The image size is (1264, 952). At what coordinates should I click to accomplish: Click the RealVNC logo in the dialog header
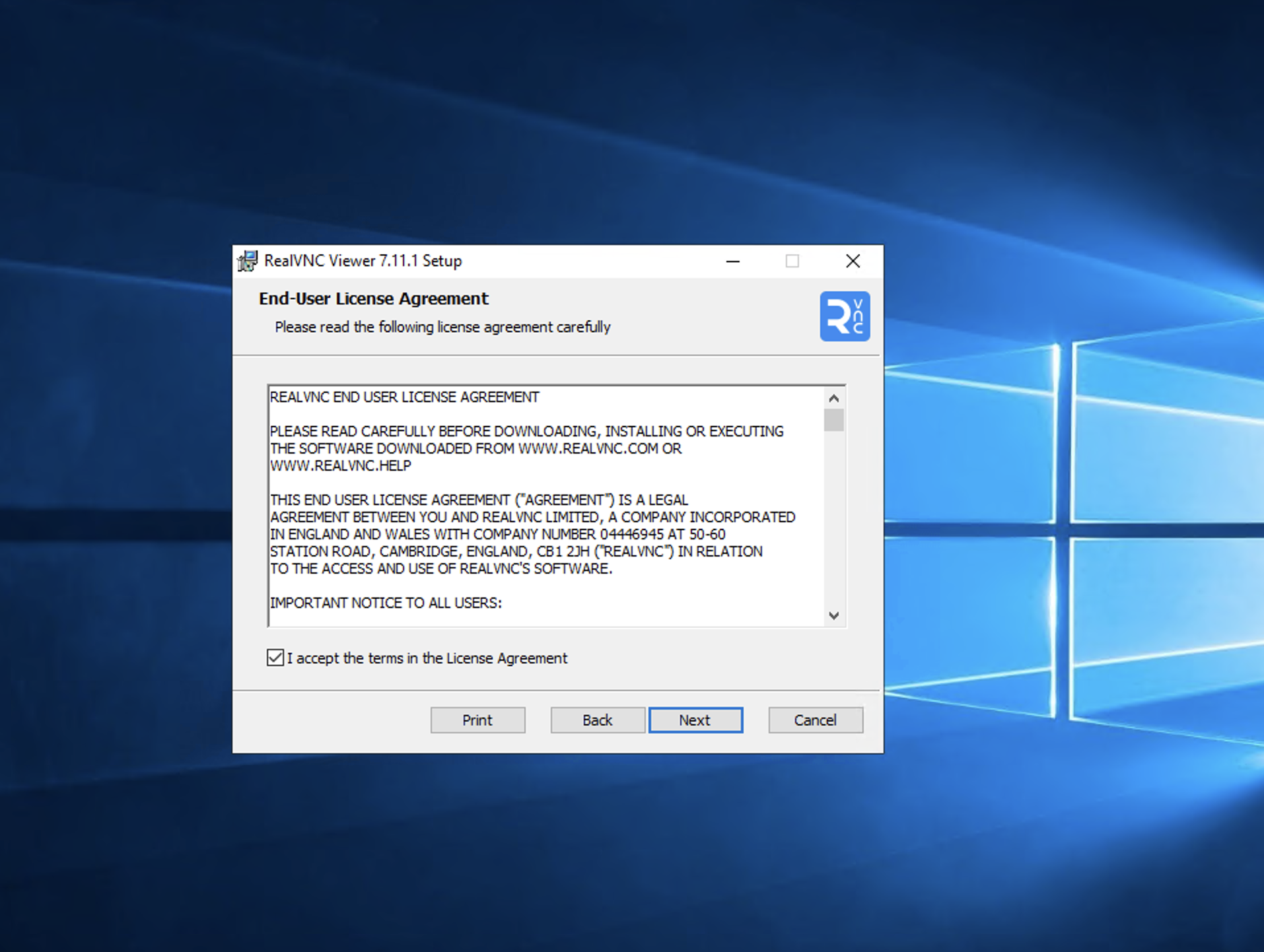(844, 316)
